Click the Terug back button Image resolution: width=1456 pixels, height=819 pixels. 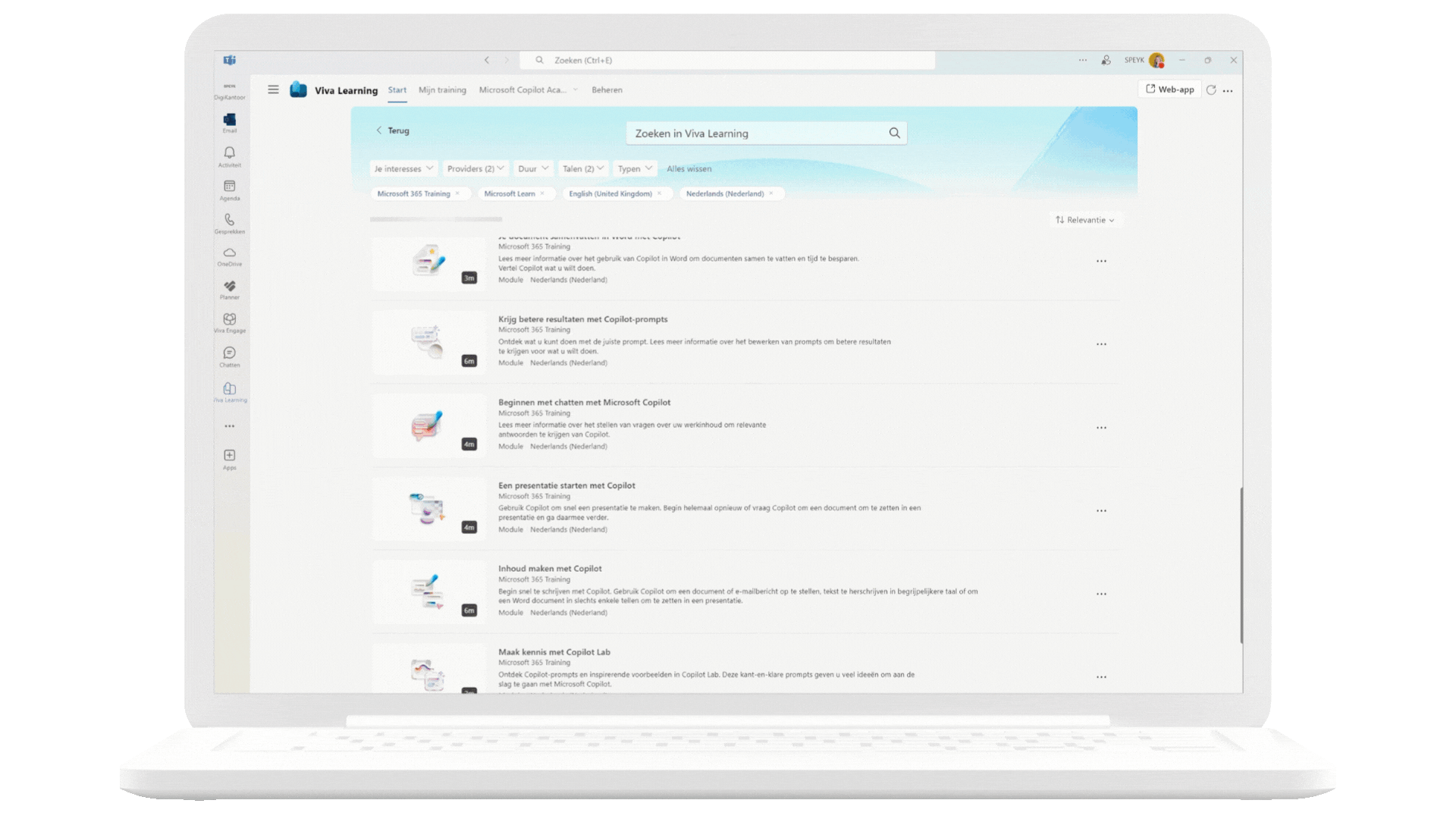pyautogui.click(x=393, y=130)
